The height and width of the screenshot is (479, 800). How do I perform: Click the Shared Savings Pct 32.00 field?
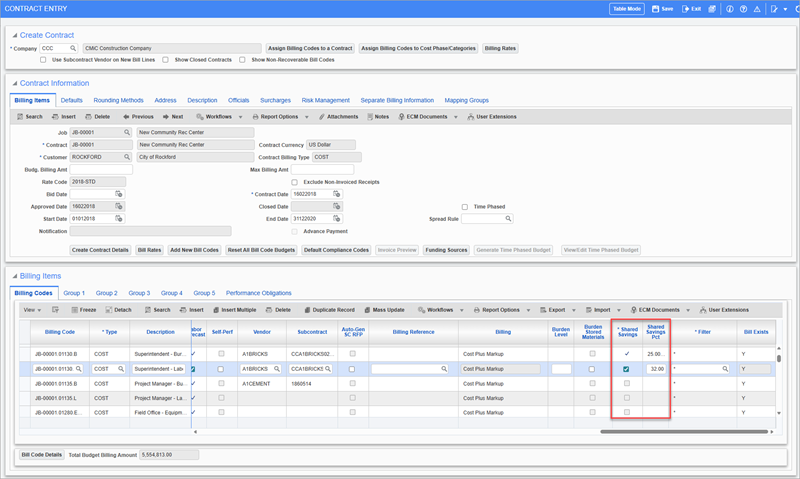tap(656, 369)
